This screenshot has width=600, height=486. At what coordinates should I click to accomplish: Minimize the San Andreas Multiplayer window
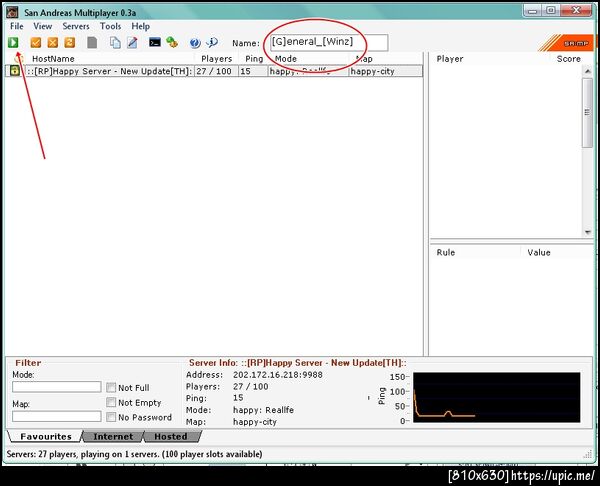532,10
